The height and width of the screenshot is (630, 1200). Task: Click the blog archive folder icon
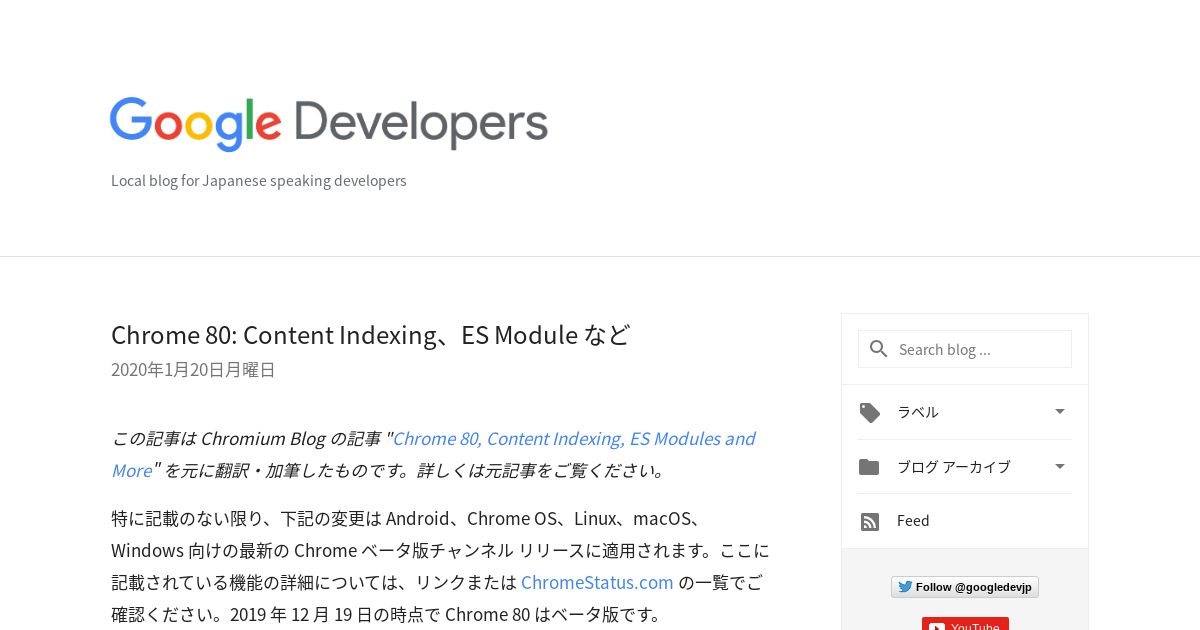point(869,467)
